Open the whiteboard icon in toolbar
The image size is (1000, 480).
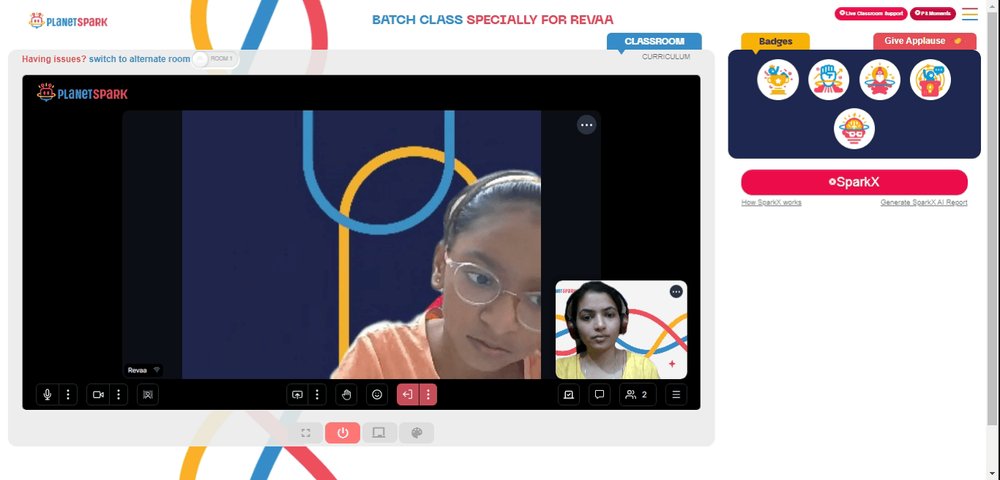pyautogui.click(x=569, y=395)
